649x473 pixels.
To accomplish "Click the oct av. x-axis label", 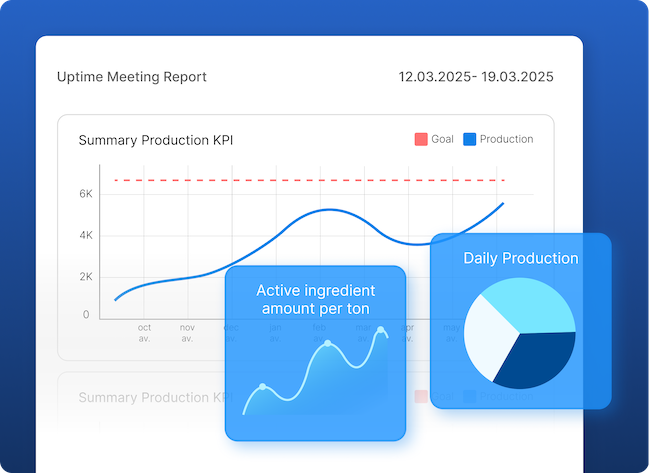I will [144, 332].
